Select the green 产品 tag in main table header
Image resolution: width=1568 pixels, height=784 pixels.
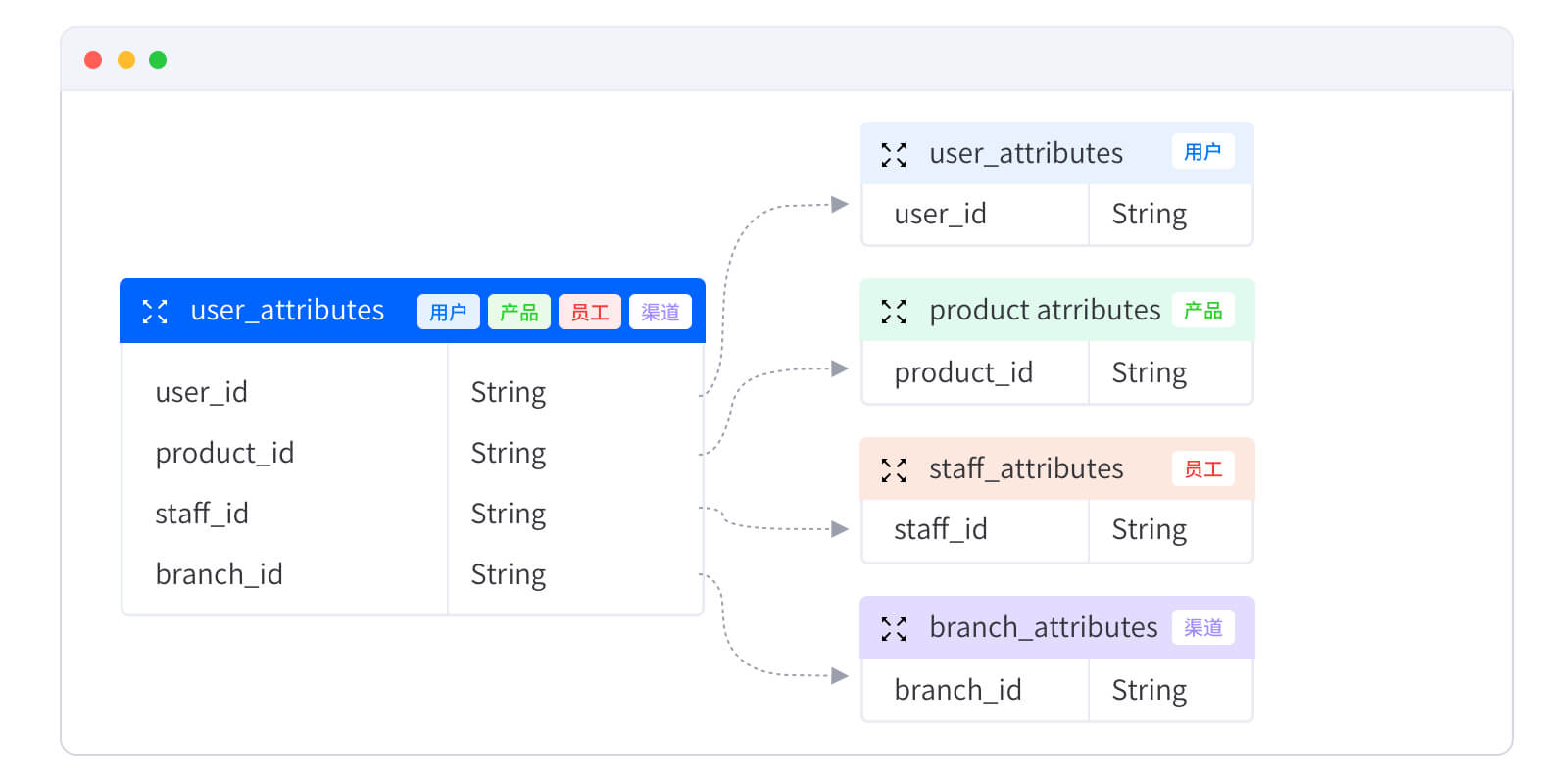pyautogui.click(x=519, y=312)
